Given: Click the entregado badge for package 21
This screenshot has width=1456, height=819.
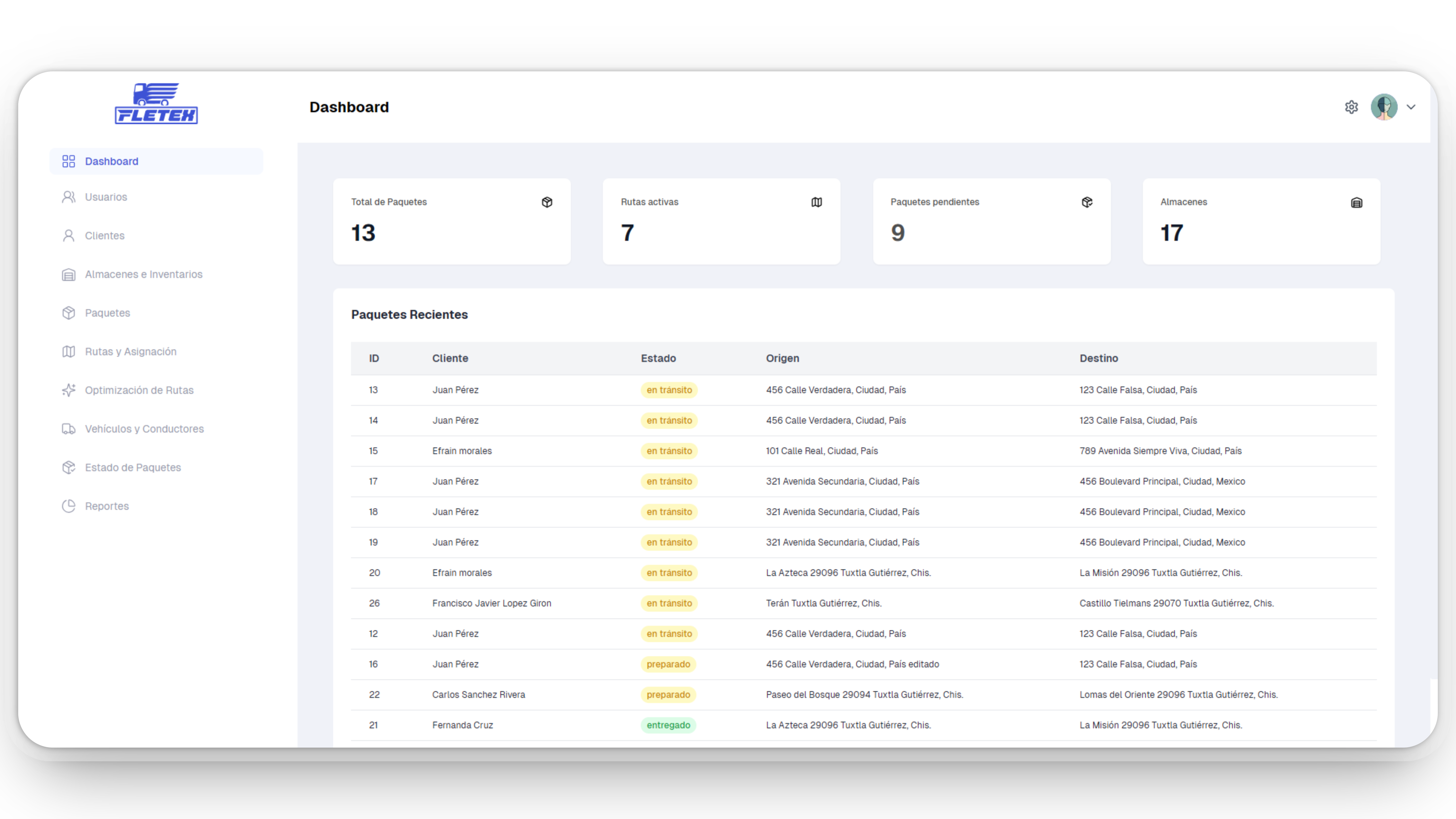Looking at the screenshot, I should [x=669, y=726].
